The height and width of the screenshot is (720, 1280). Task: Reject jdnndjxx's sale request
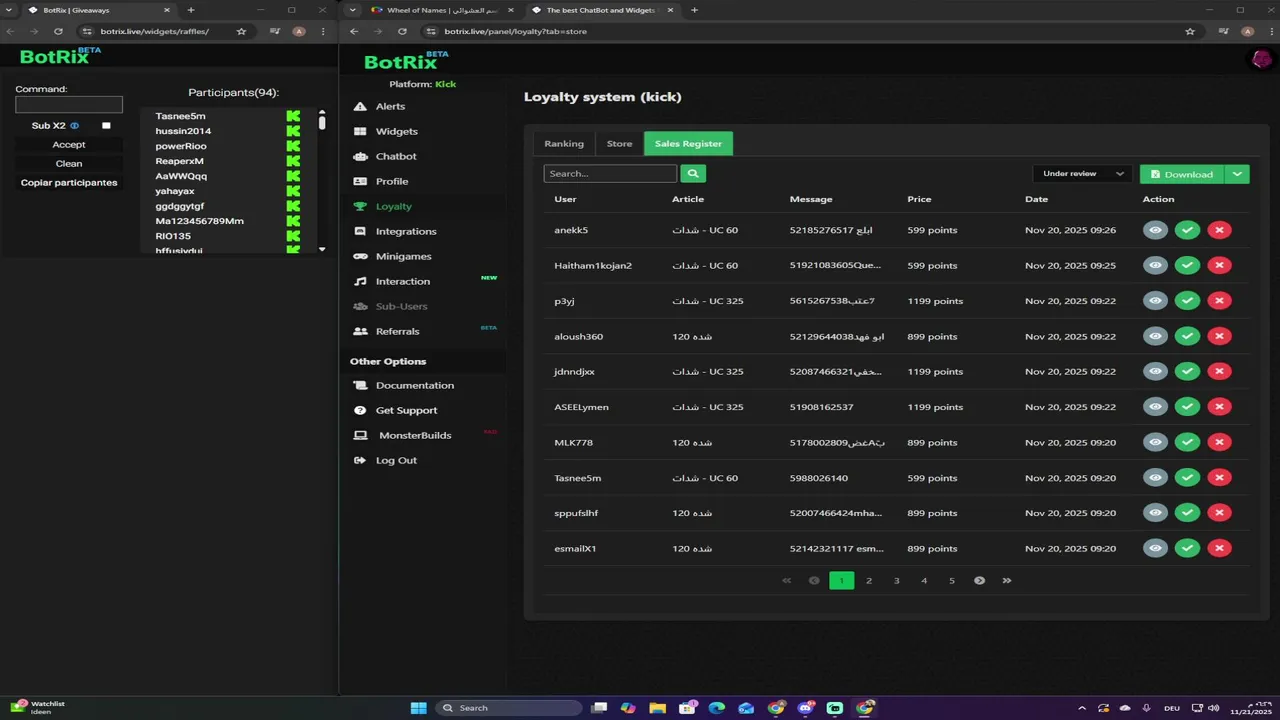(1219, 371)
